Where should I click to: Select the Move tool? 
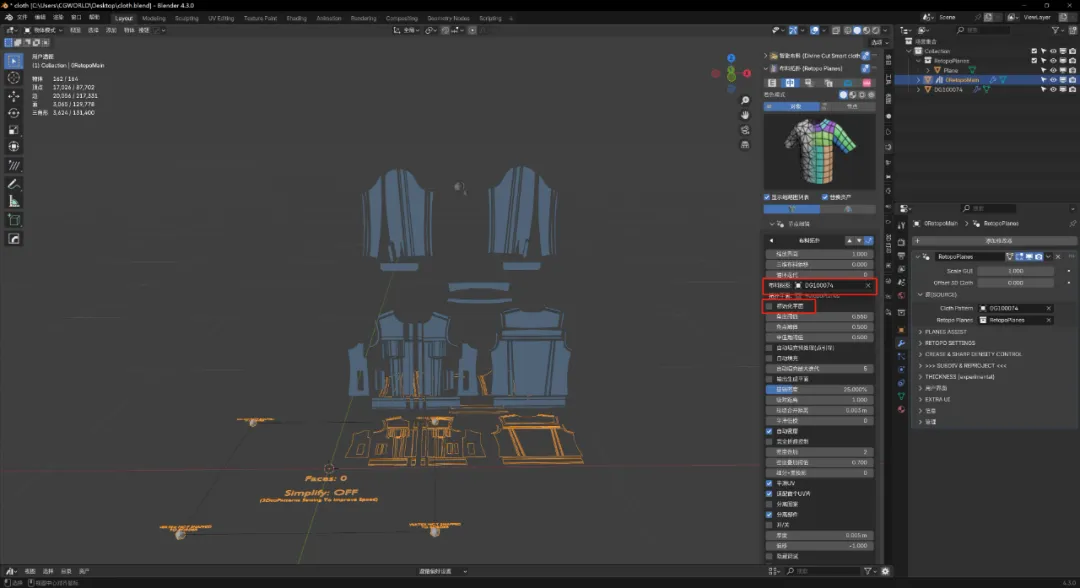pos(14,96)
